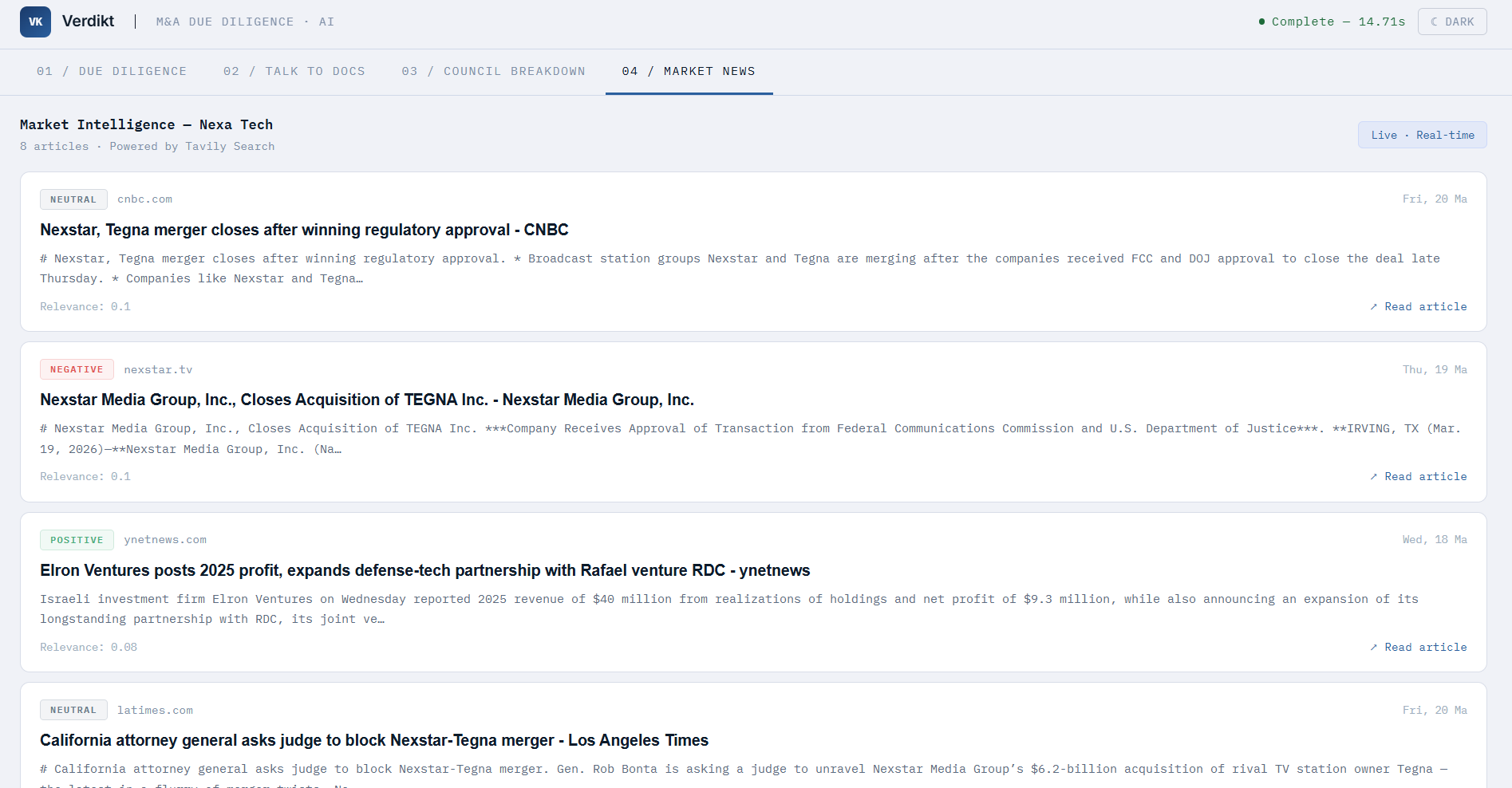Click the Relevance: 0.1 value on CNBC article

click(x=85, y=306)
